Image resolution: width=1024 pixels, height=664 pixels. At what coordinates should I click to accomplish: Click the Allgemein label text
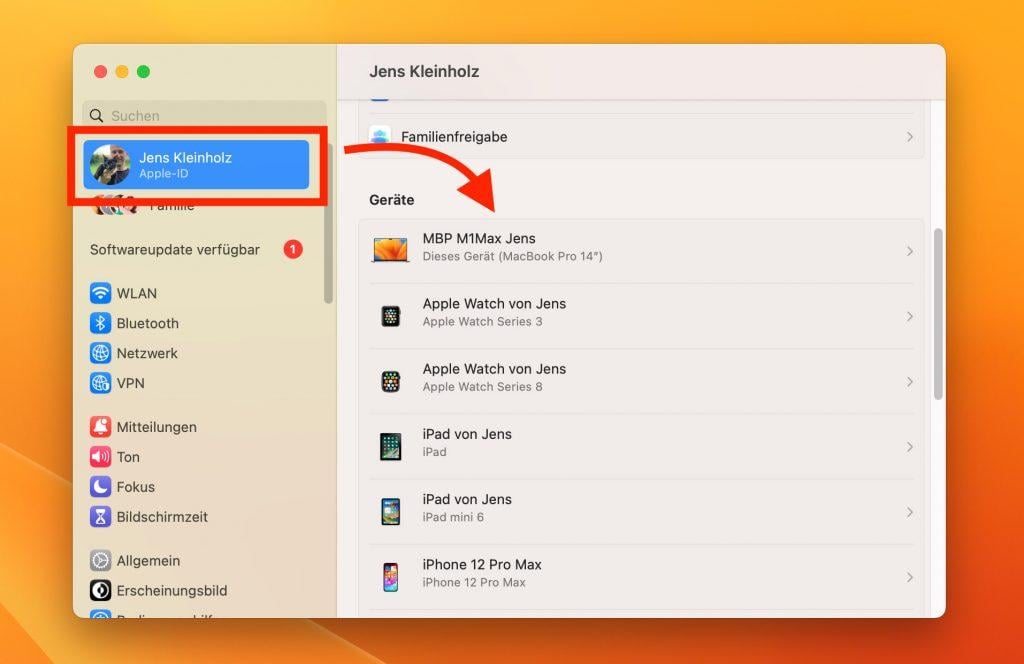coord(148,561)
